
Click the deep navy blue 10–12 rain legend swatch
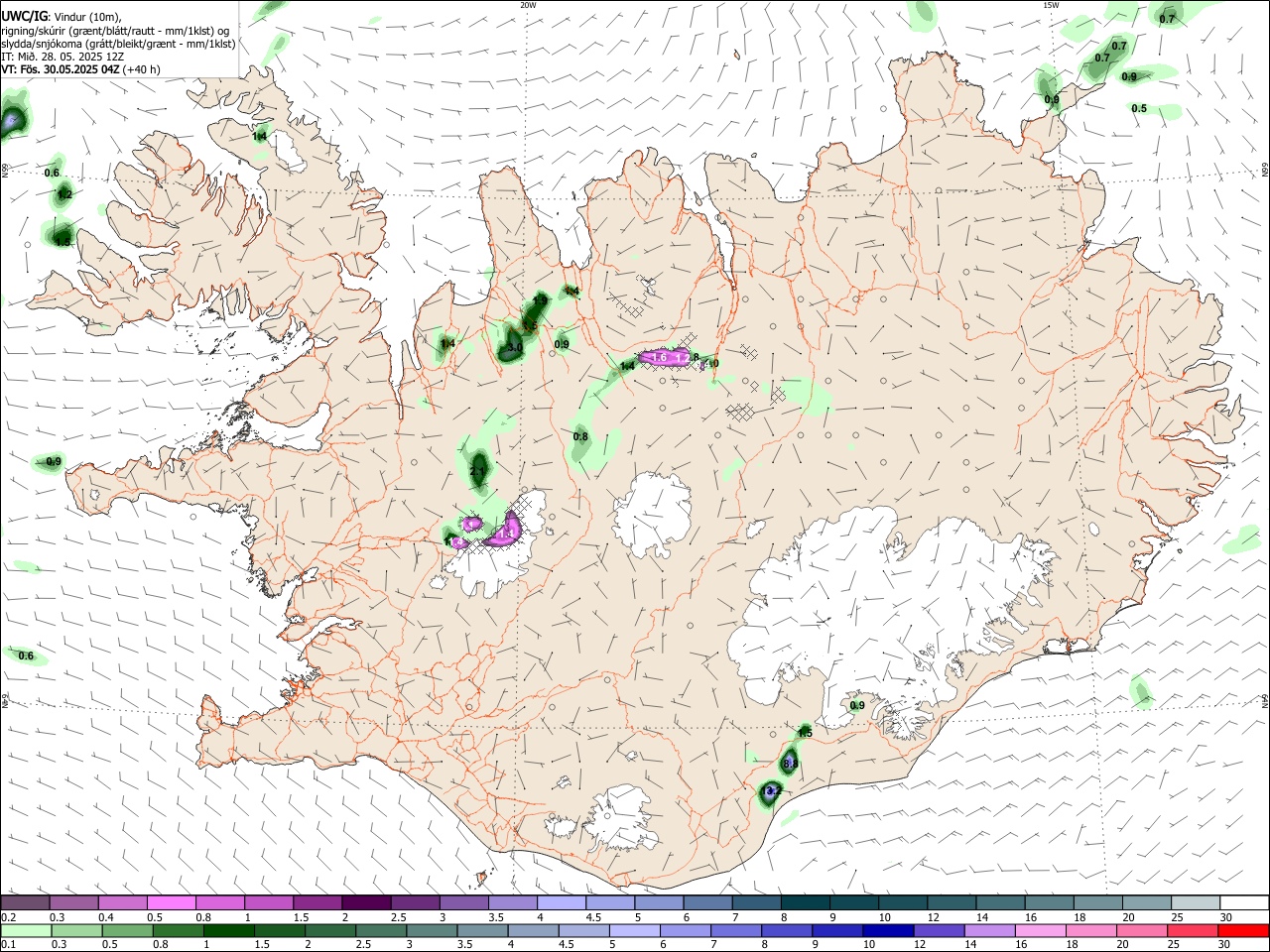point(888,930)
